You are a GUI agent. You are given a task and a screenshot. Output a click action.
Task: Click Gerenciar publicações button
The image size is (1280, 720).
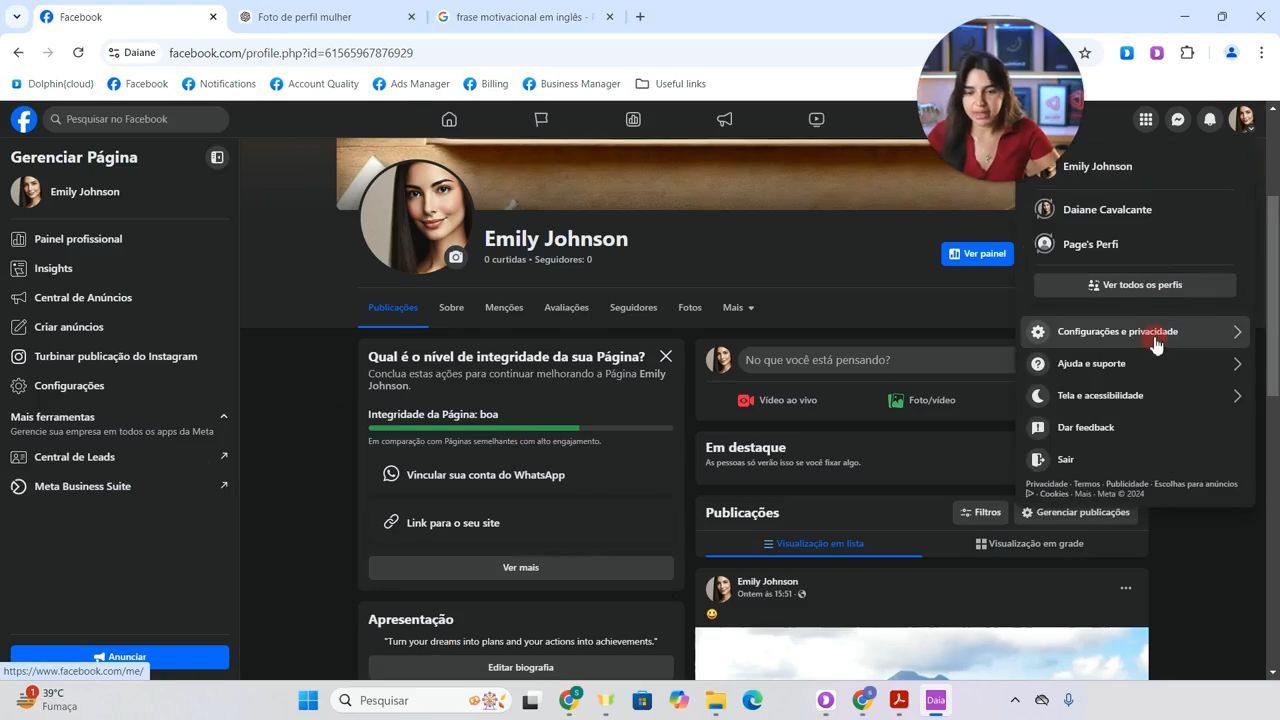click(x=1075, y=512)
